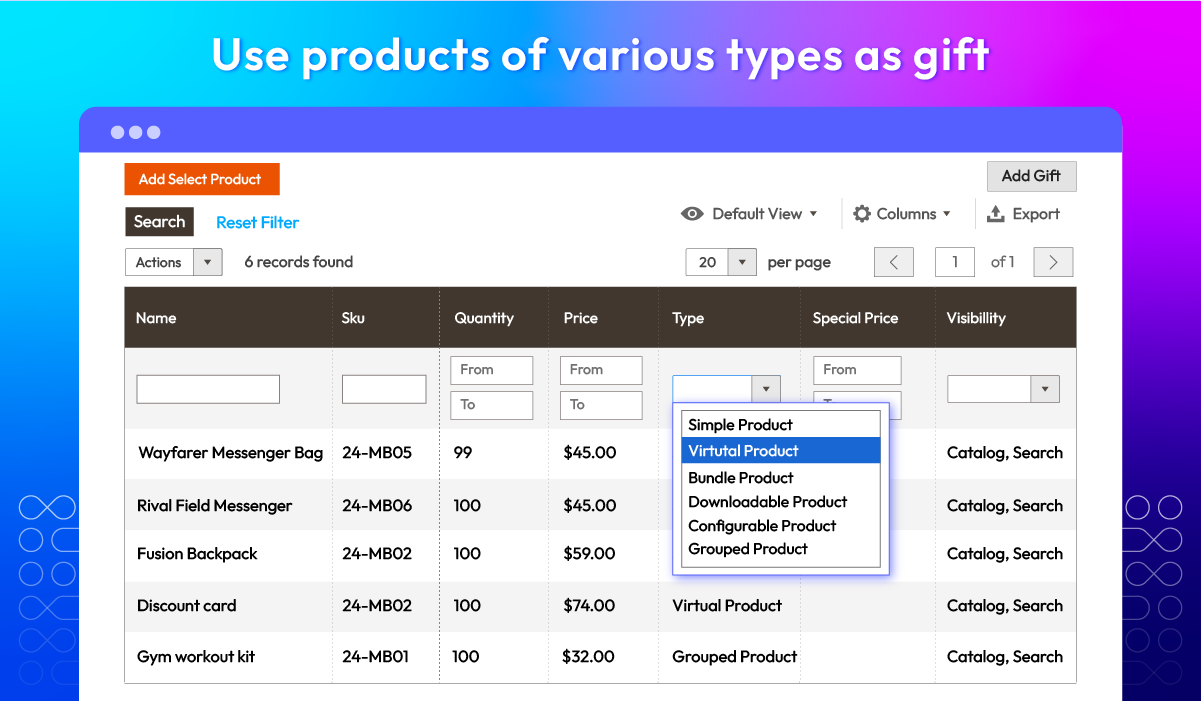Click the eye icon beside Default View
Image resolution: width=1201 pixels, height=701 pixels.
(692, 213)
